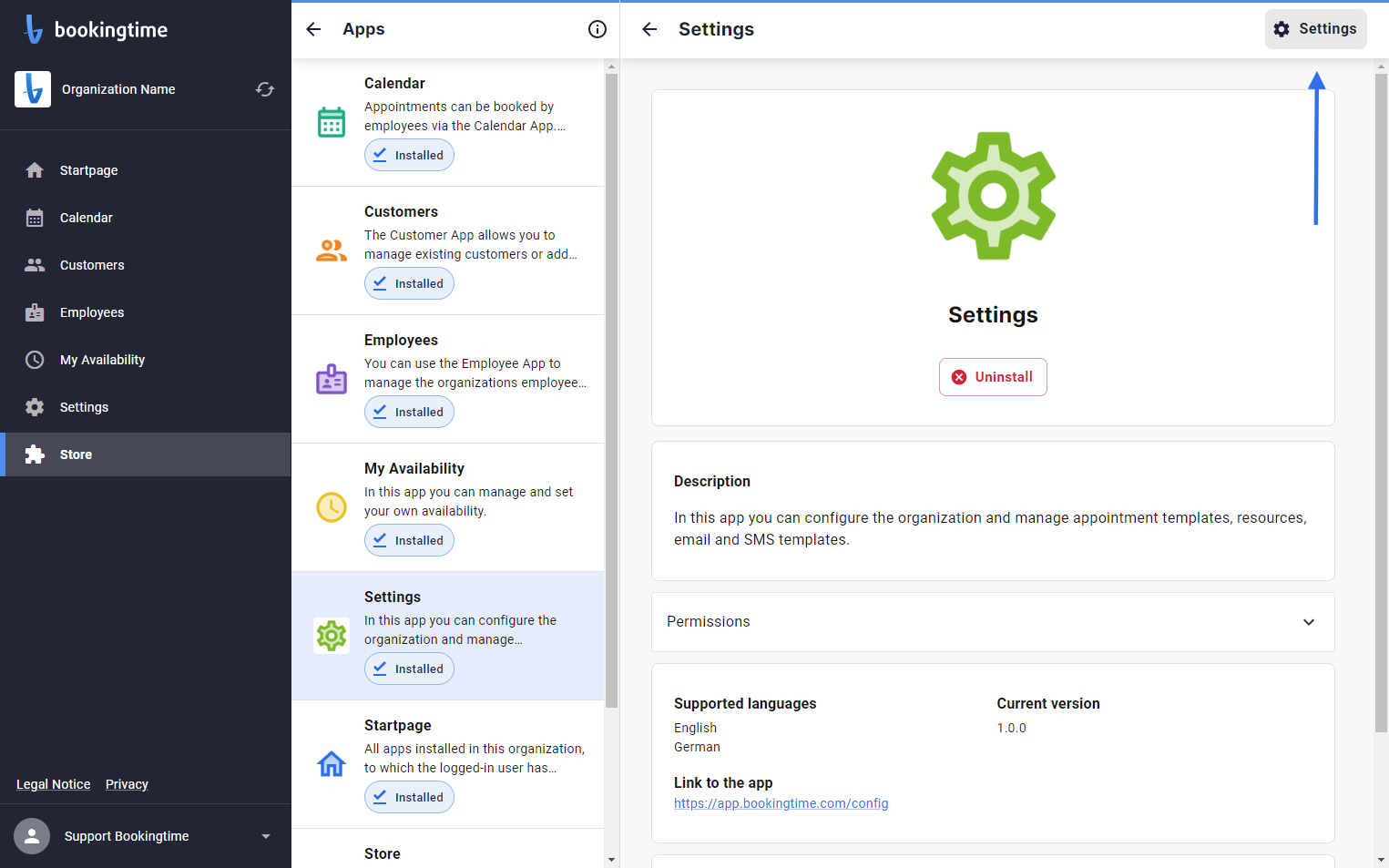Go to Customers in the sidebar
Screen dimensions: 1389x868
point(146,265)
